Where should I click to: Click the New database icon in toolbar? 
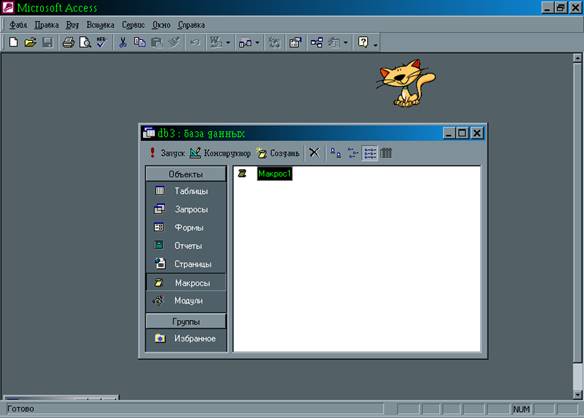(x=13, y=42)
